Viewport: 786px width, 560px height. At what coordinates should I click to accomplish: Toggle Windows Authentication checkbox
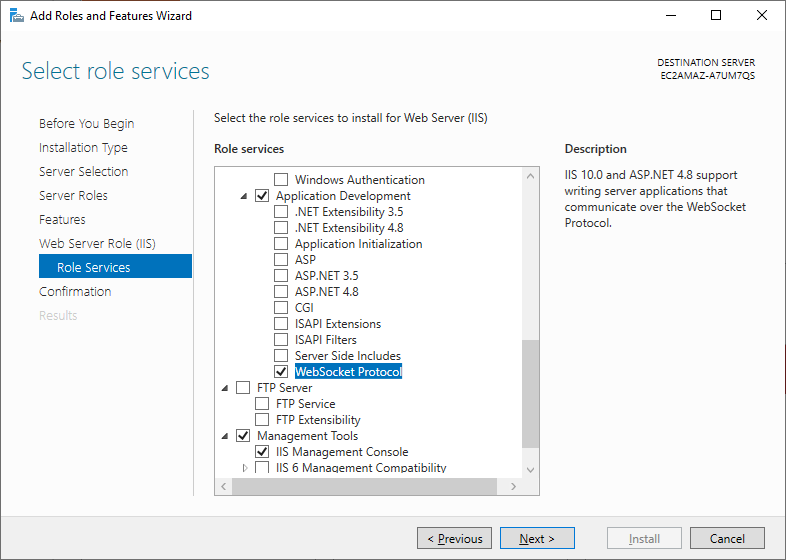282,180
